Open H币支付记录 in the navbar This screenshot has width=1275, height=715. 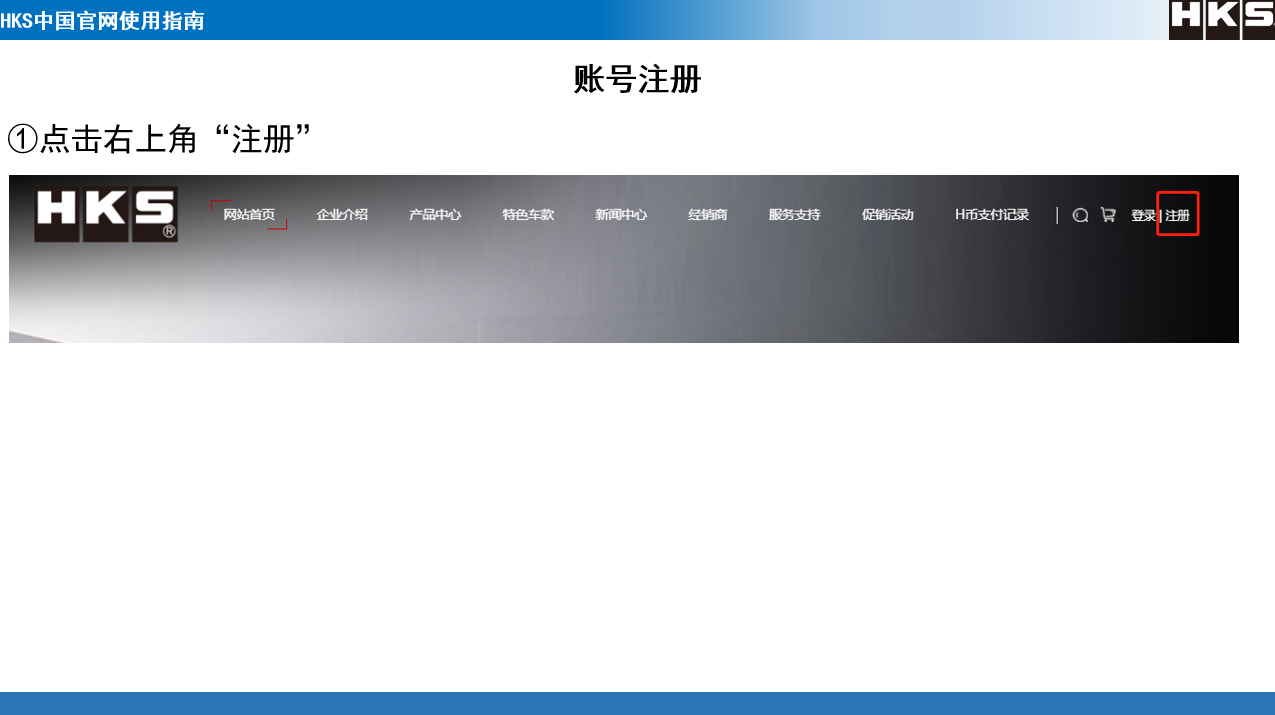click(x=992, y=215)
